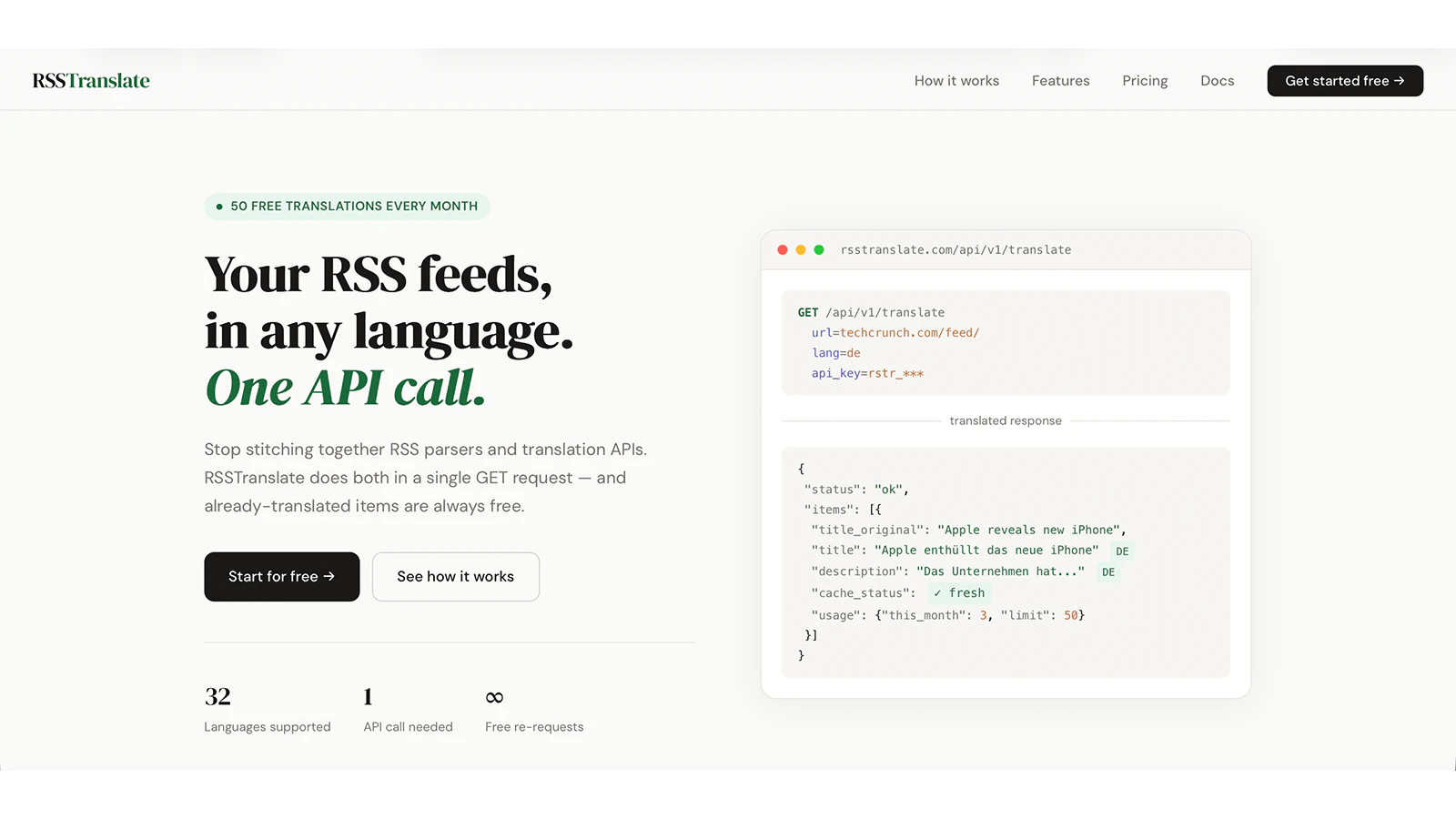Click the See how it works button
Viewport: 1456px width, 819px height.
tap(456, 577)
